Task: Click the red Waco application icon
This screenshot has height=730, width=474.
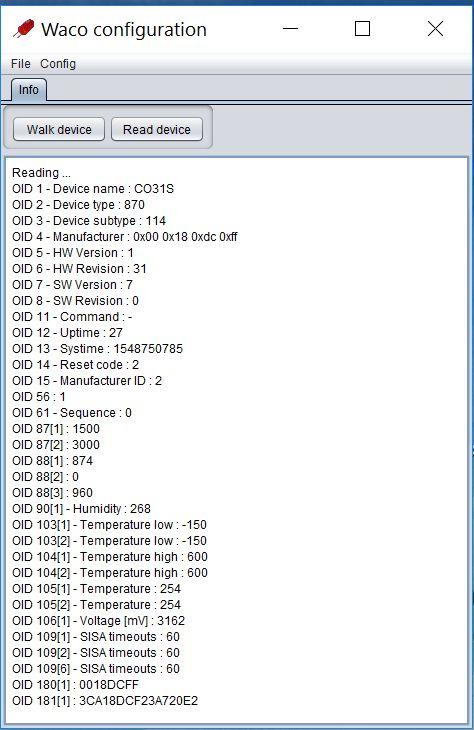Action: [23, 29]
